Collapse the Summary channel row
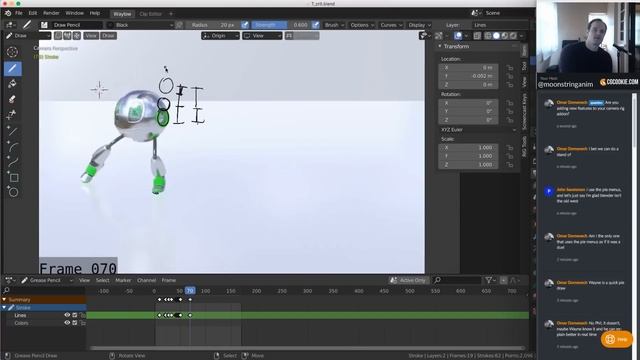The width and height of the screenshot is (640, 360). pyautogui.click(x=4, y=300)
